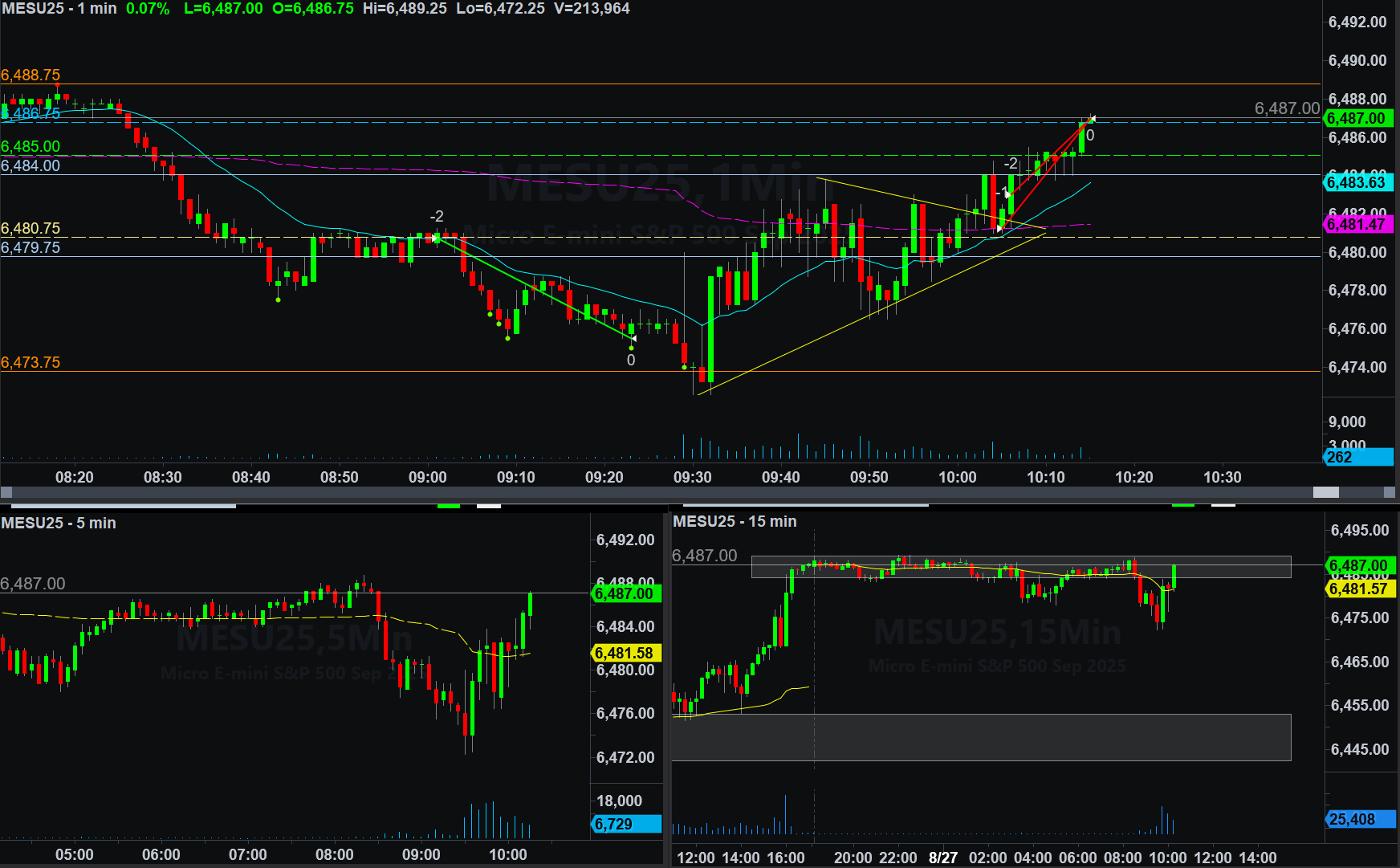The height and width of the screenshot is (868, 1400).
Task: Select the lower gray rectangle zone on 15 min chart
Action: (981, 737)
